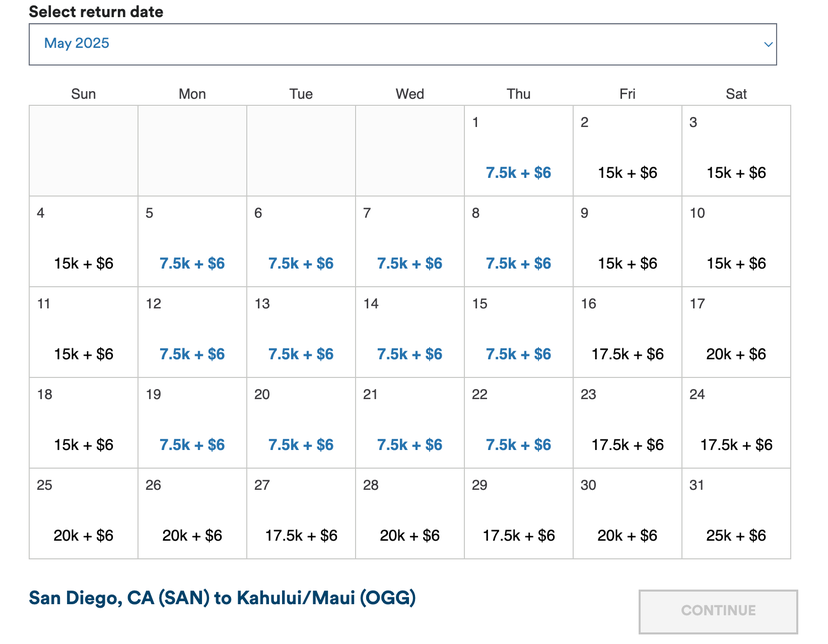The height and width of the screenshot is (644, 828).
Task: Choose May 3 in the Saturday column
Action: coord(736,150)
